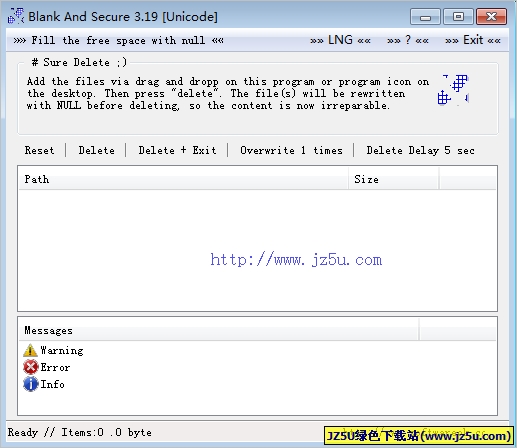Open the question mark help menu

[x=408, y=40]
